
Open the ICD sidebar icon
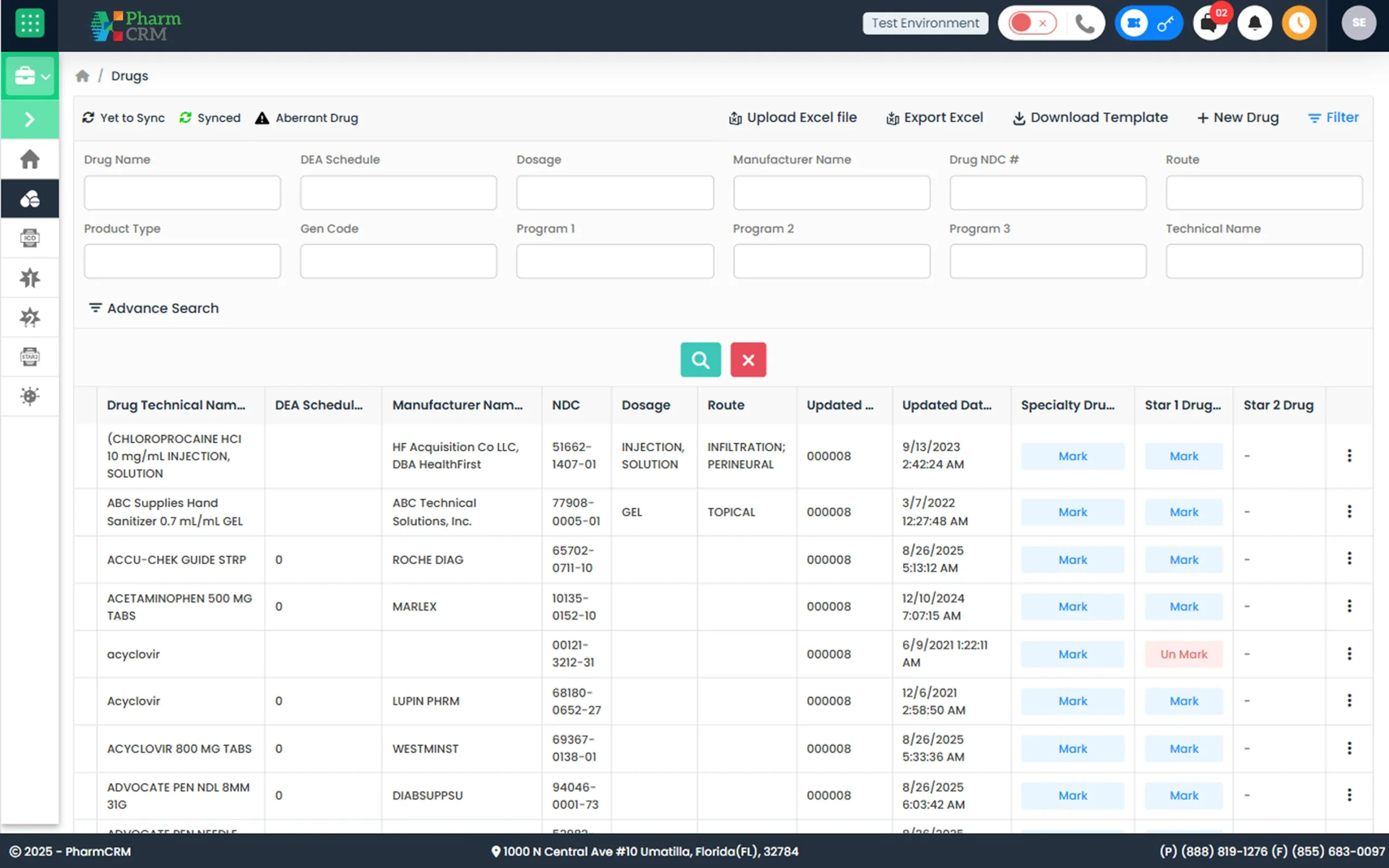(x=30, y=238)
